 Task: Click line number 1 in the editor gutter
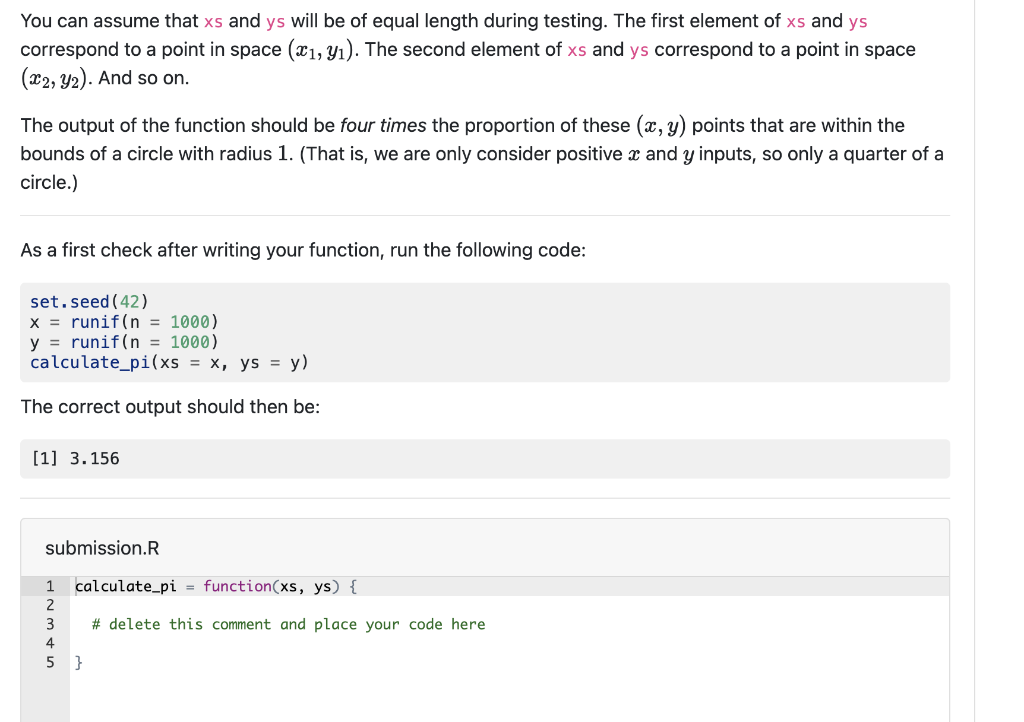click(x=50, y=585)
